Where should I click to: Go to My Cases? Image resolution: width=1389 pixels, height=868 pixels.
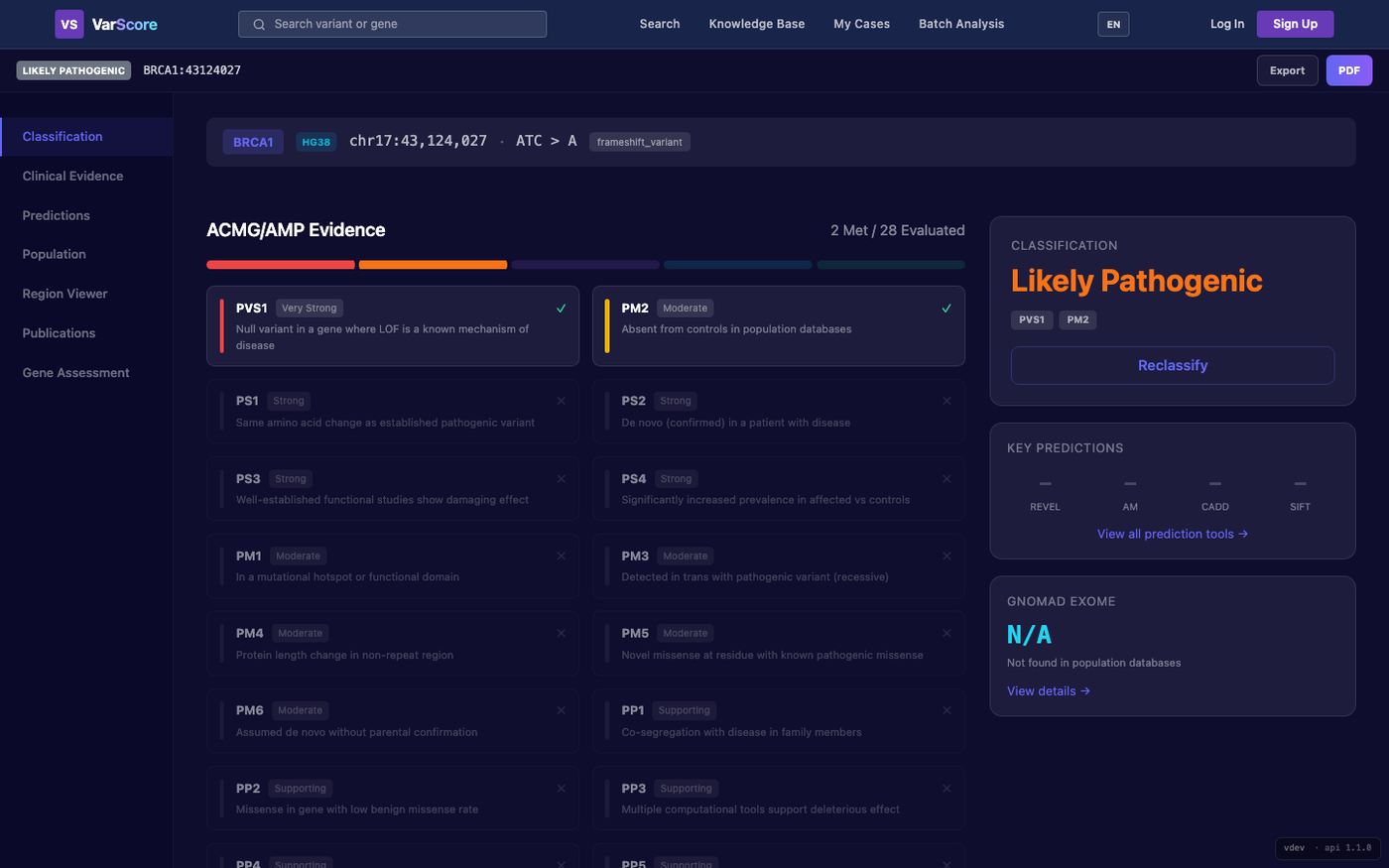point(861,24)
